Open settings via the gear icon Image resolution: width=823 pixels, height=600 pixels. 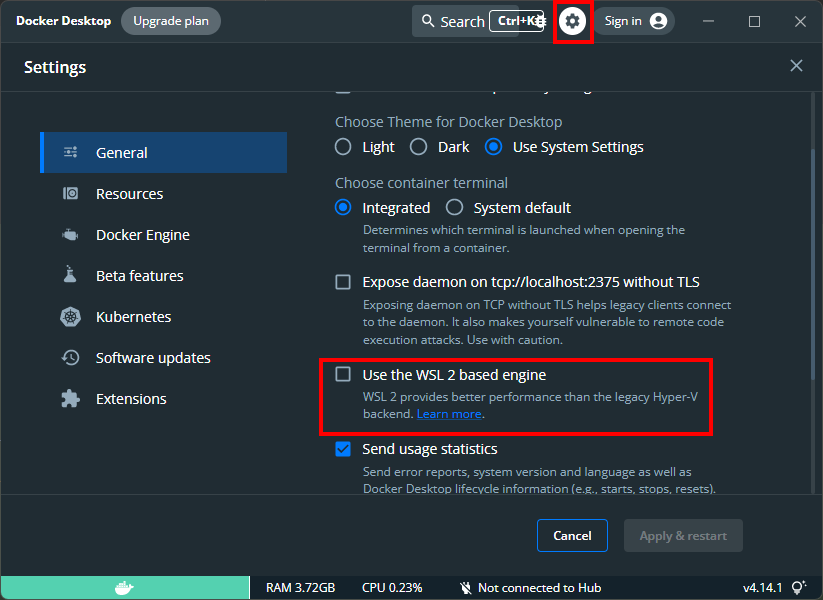coord(572,22)
